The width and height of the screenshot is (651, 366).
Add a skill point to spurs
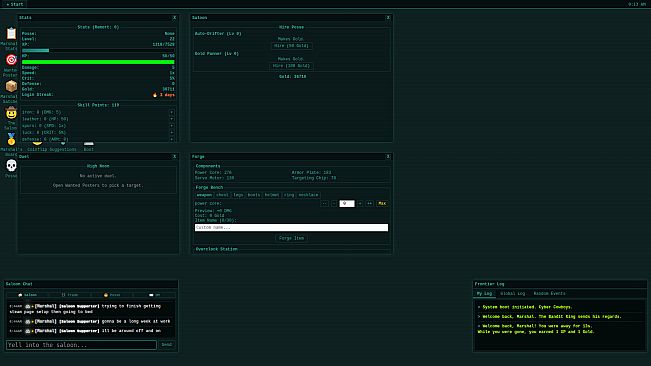point(171,126)
